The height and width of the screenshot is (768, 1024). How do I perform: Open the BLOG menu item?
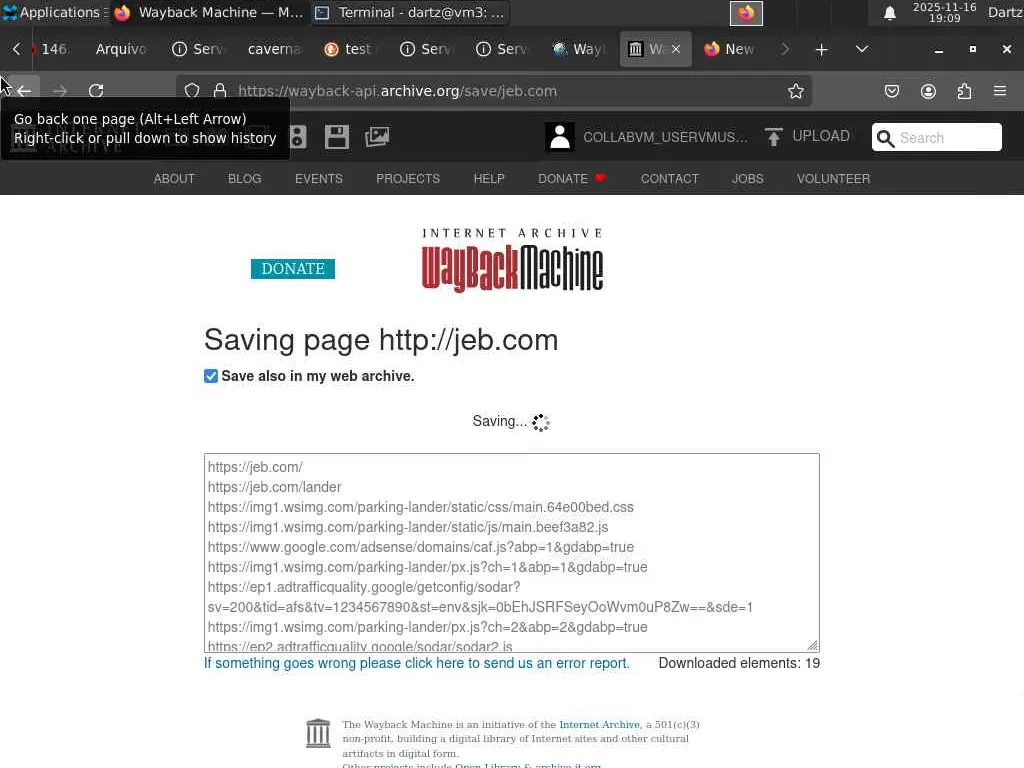pos(244,179)
